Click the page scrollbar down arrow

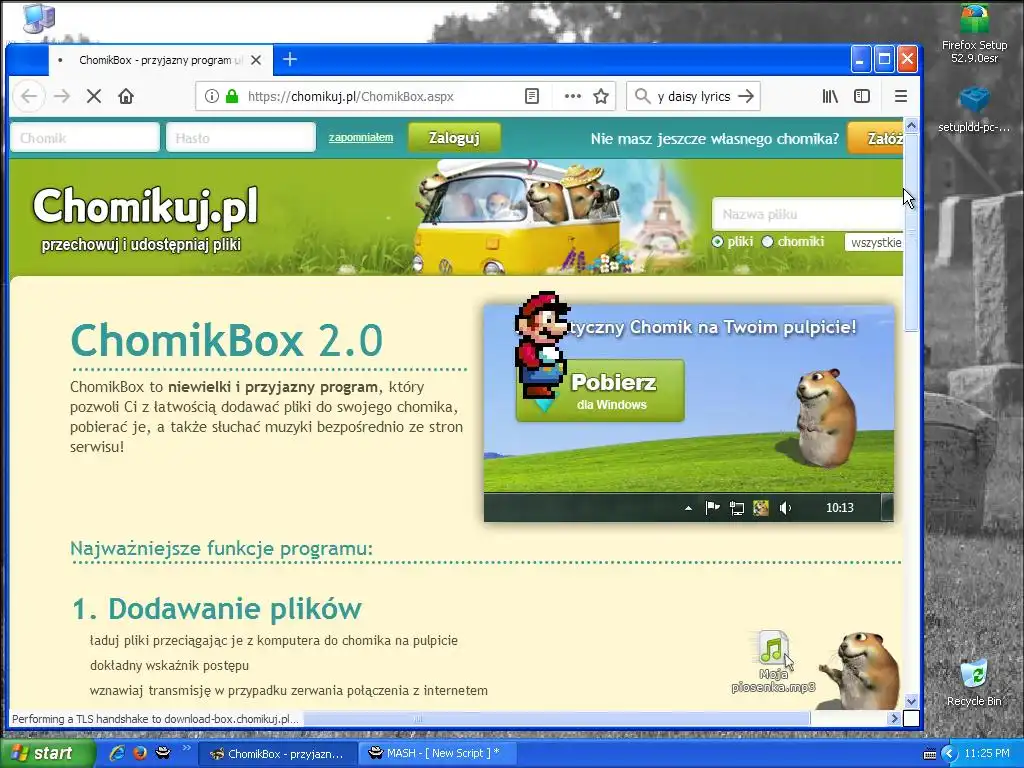coord(911,701)
